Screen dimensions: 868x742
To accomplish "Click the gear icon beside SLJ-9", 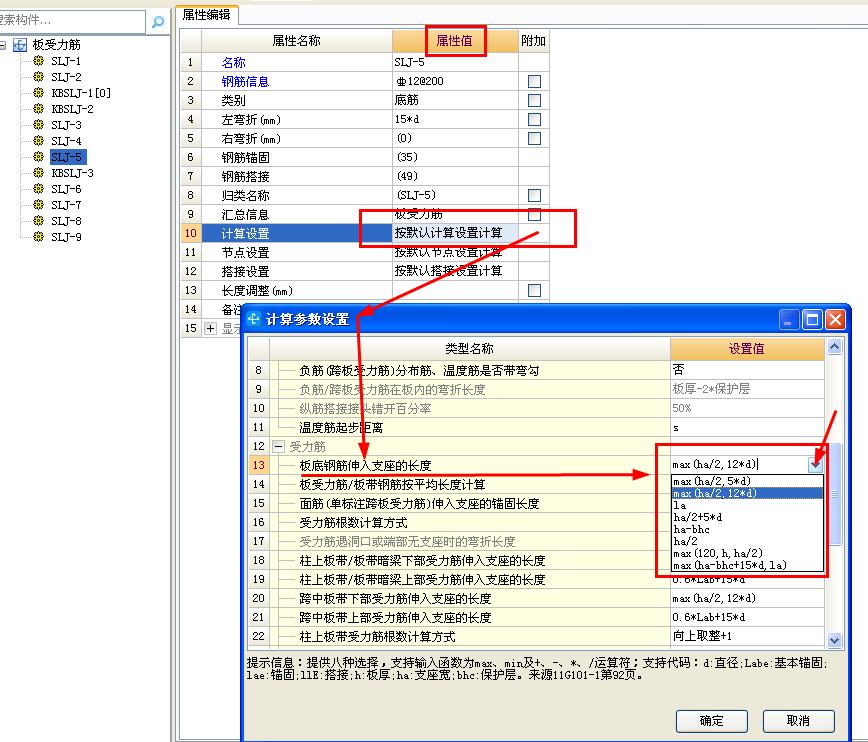I will pyautogui.click(x=38, y=236).
